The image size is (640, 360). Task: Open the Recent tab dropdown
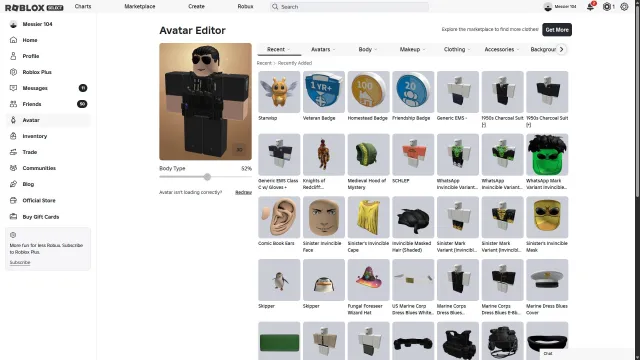click(x=279, y=49)
